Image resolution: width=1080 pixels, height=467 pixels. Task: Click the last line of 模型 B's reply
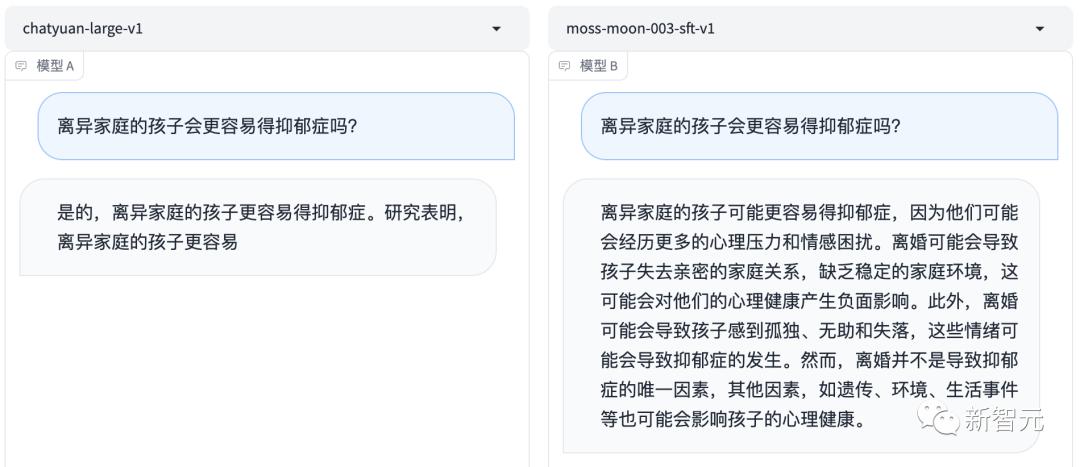(x=732, y=420)
